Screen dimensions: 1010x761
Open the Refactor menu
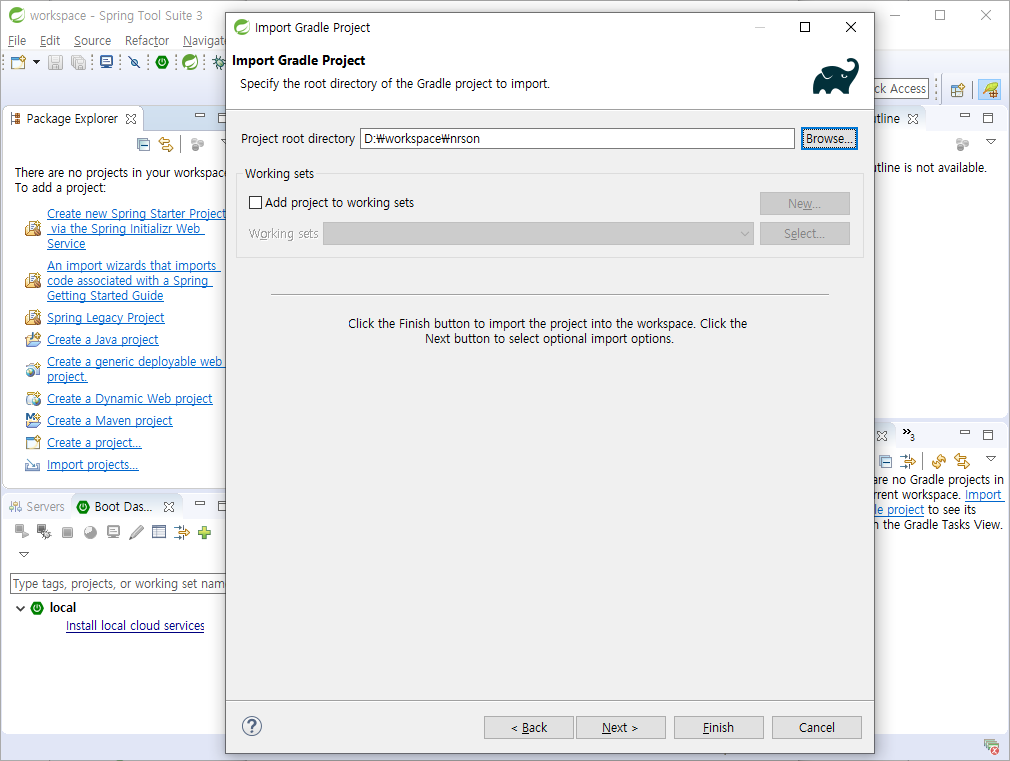coord(147,41)
